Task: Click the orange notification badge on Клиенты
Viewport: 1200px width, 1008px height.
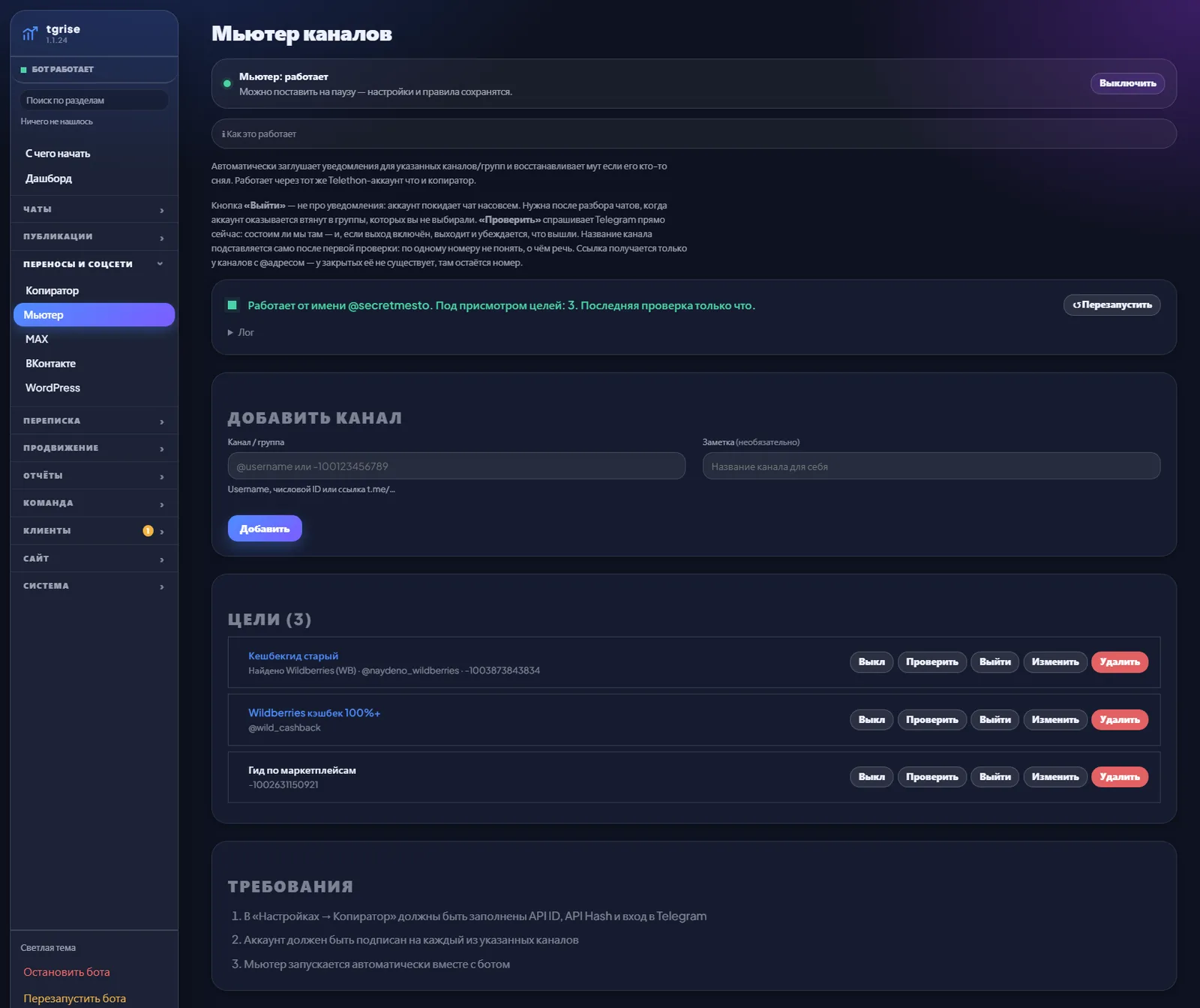Action: pyautogui.click(x=148, y=531)
